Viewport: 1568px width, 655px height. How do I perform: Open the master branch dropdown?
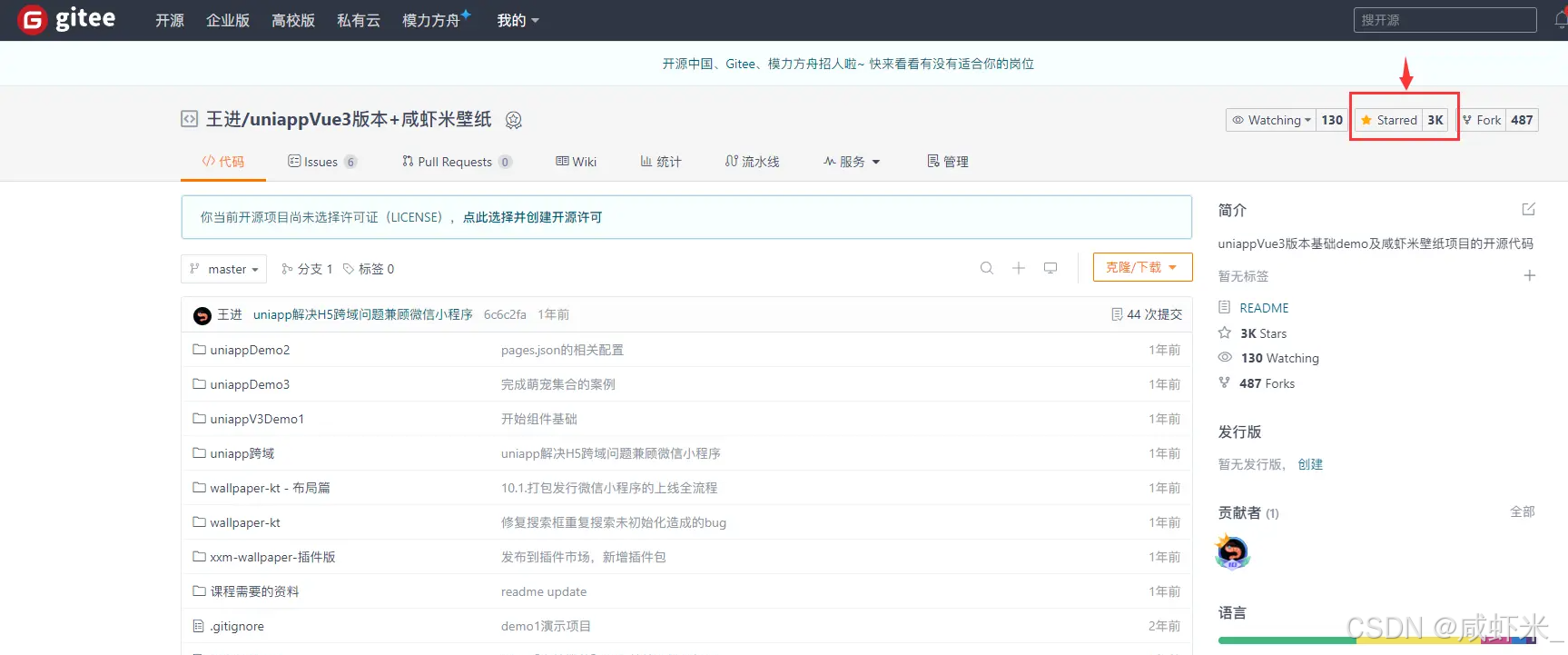point(224,269)
